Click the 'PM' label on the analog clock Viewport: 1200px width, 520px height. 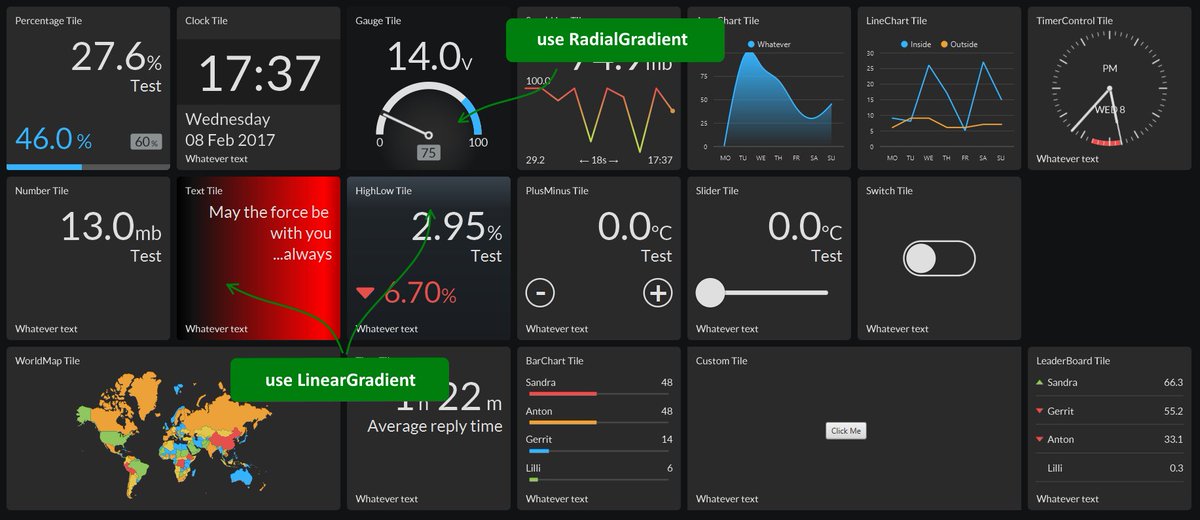(x=1110, y=68)
